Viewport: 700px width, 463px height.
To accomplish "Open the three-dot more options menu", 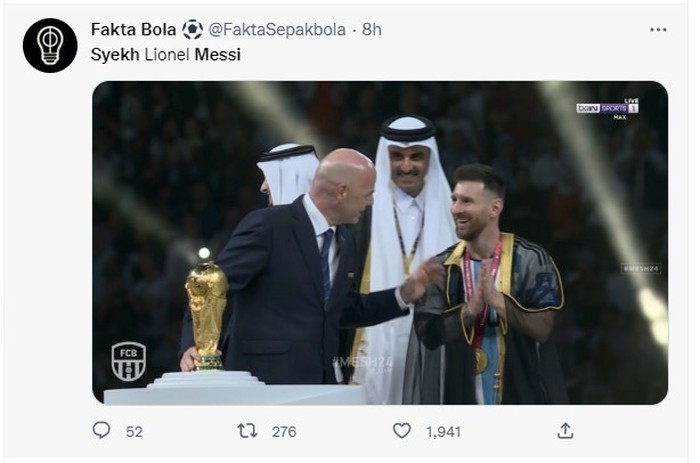I will (x=657, y=30).
